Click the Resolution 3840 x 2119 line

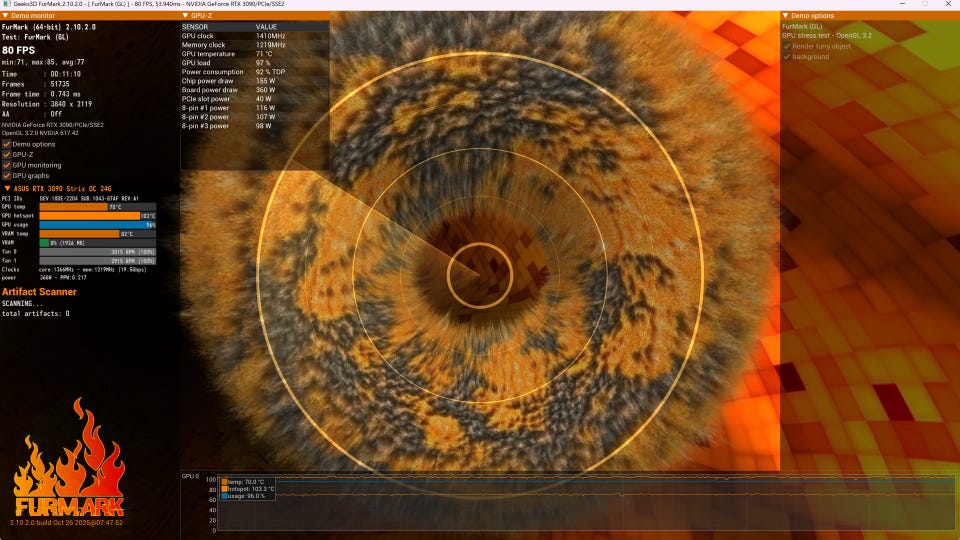point(47,104)
